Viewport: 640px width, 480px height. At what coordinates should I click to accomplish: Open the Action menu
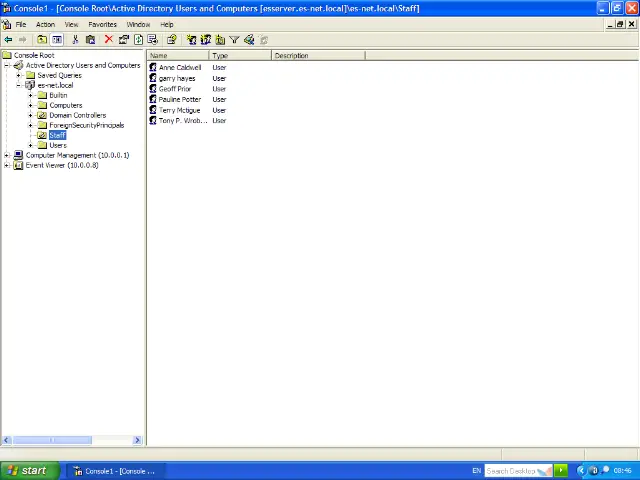[45, 24]
